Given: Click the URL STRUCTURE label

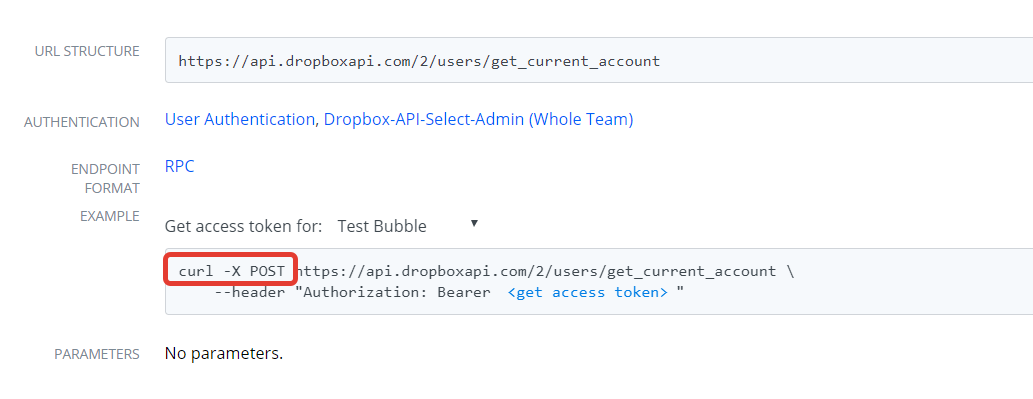Looking at the screenshot, I should pyautogui.click(x=87, y=51).
